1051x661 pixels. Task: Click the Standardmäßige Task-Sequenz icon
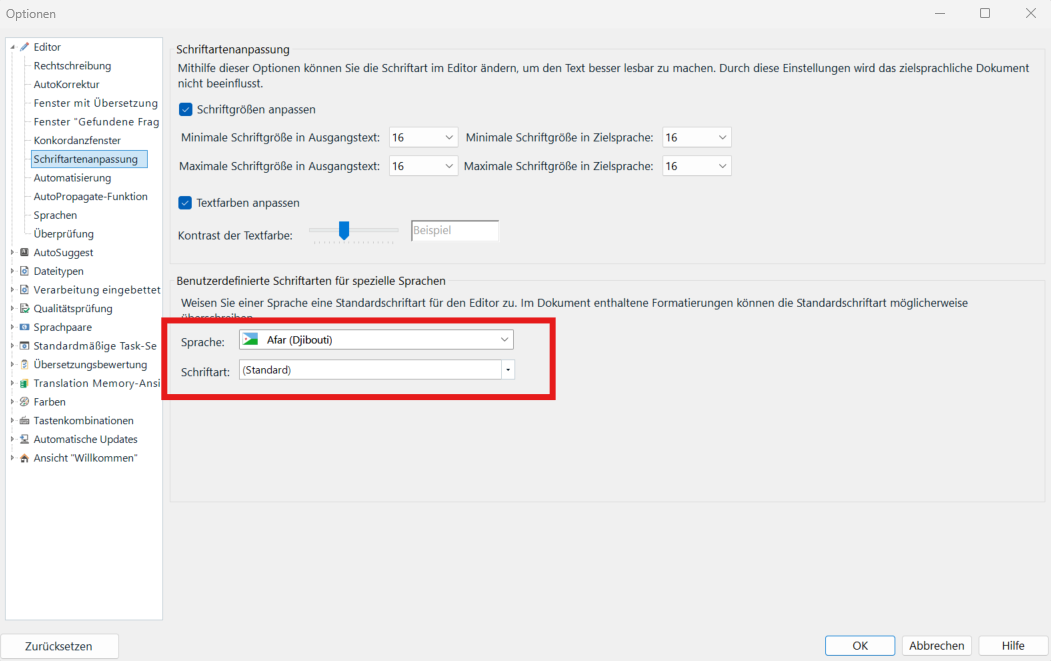click(x=25, y=346)
